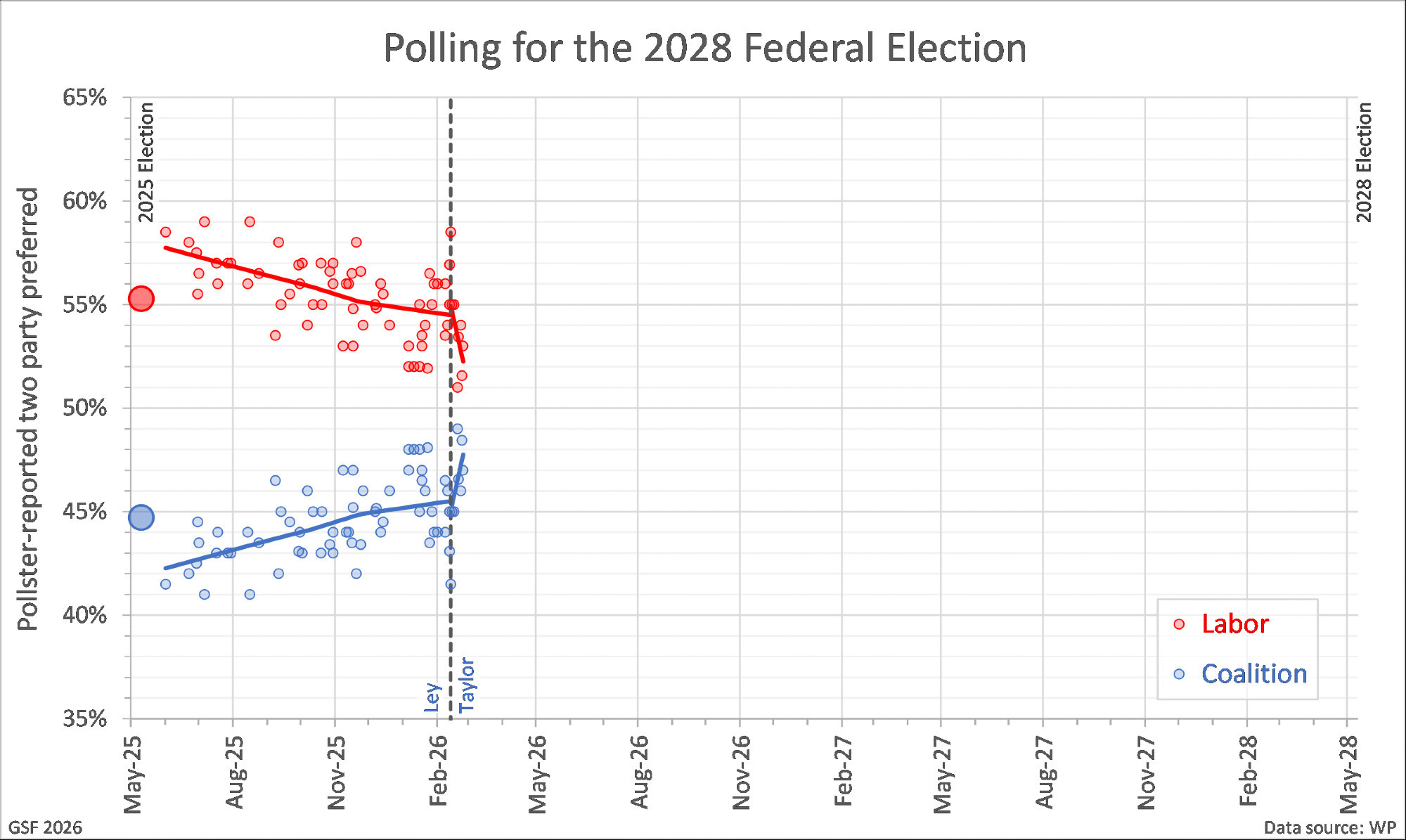The width and height of the screenshot is (1406, 840).
Task: Click the large blue 2025 election result dot
Action: [141, 517]
